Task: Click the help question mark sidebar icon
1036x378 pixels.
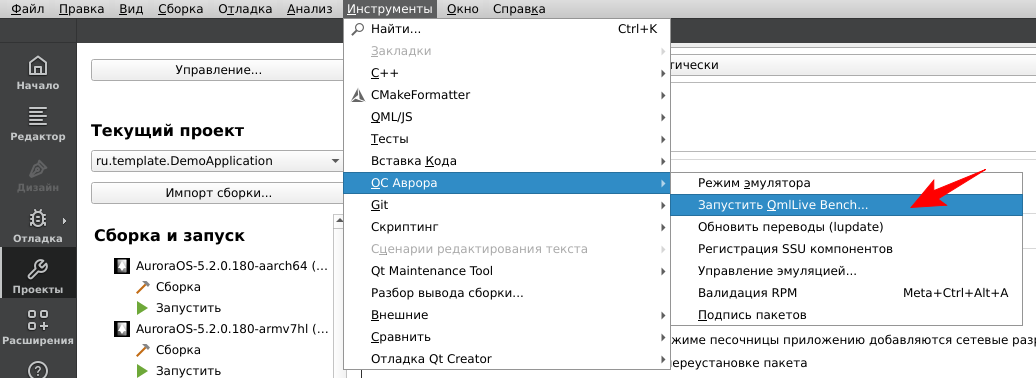Action: click(38, 369)
